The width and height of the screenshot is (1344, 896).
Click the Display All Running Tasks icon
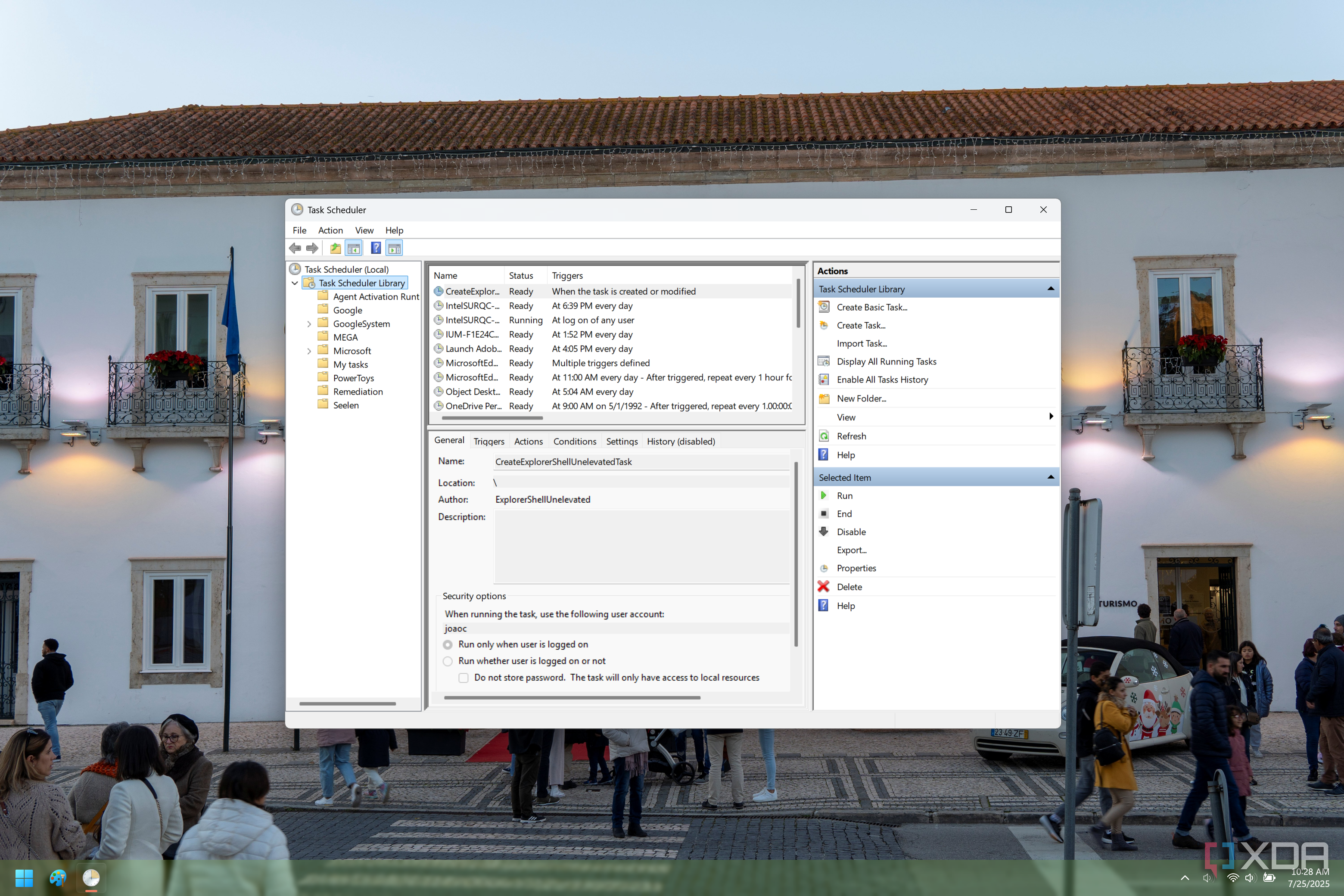(824, 361)
